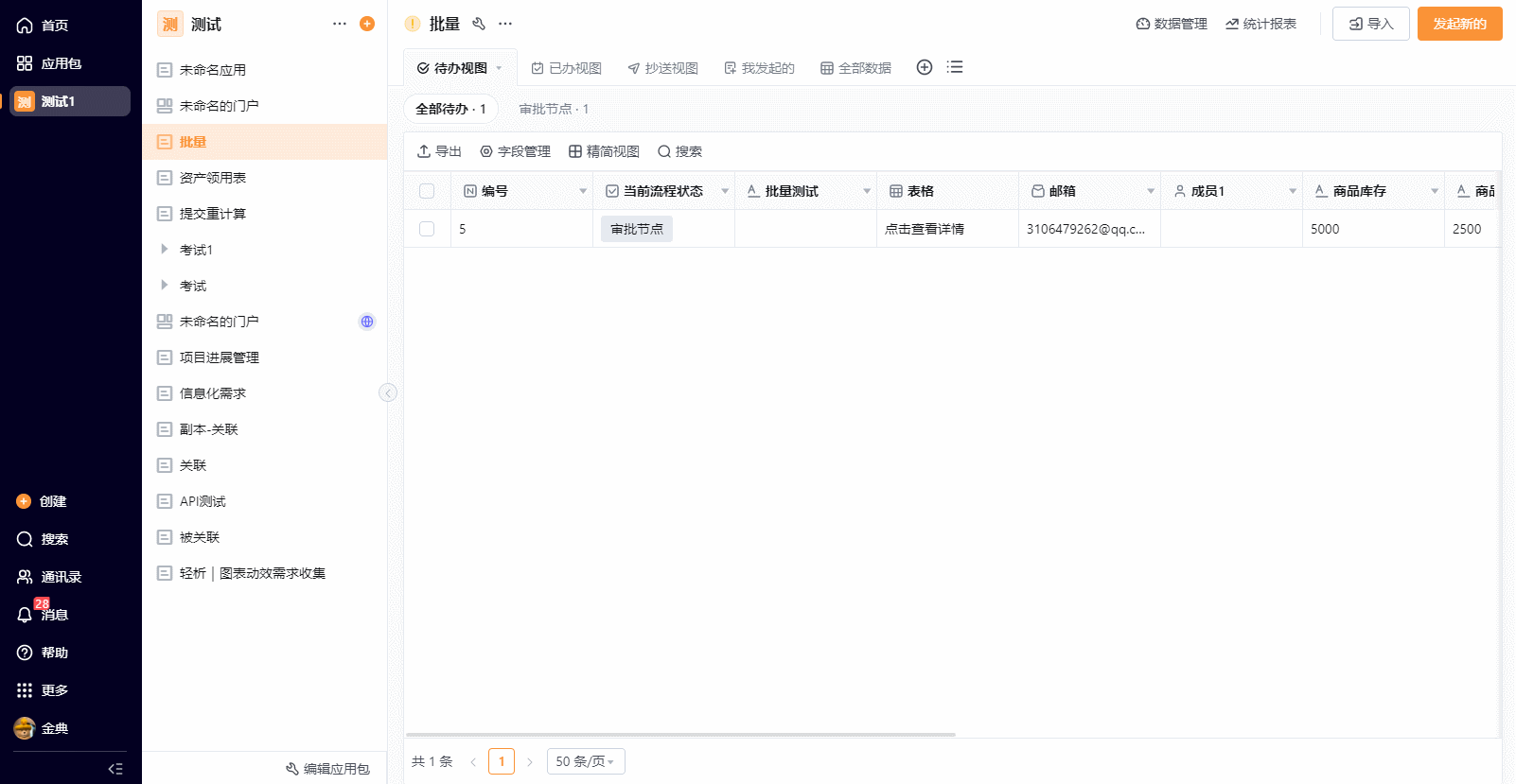Open the 应用包 app packages

pos(48,63)
